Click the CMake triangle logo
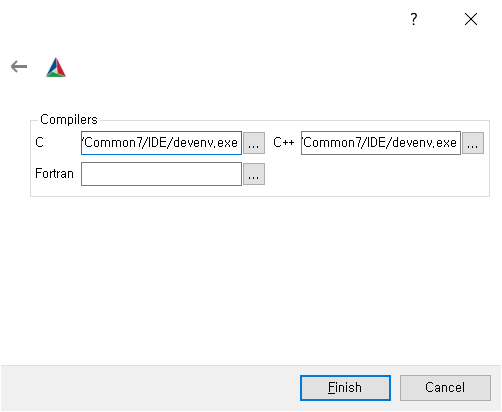The width and height of the screenshot is (502, 412). click(x=56, y=67)
